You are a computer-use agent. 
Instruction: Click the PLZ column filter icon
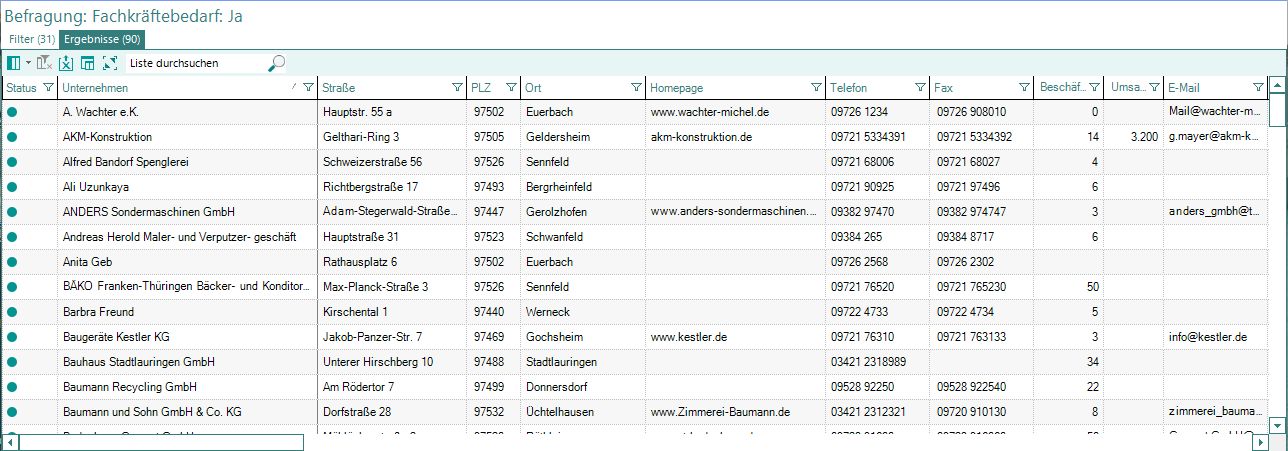point(511,88)
